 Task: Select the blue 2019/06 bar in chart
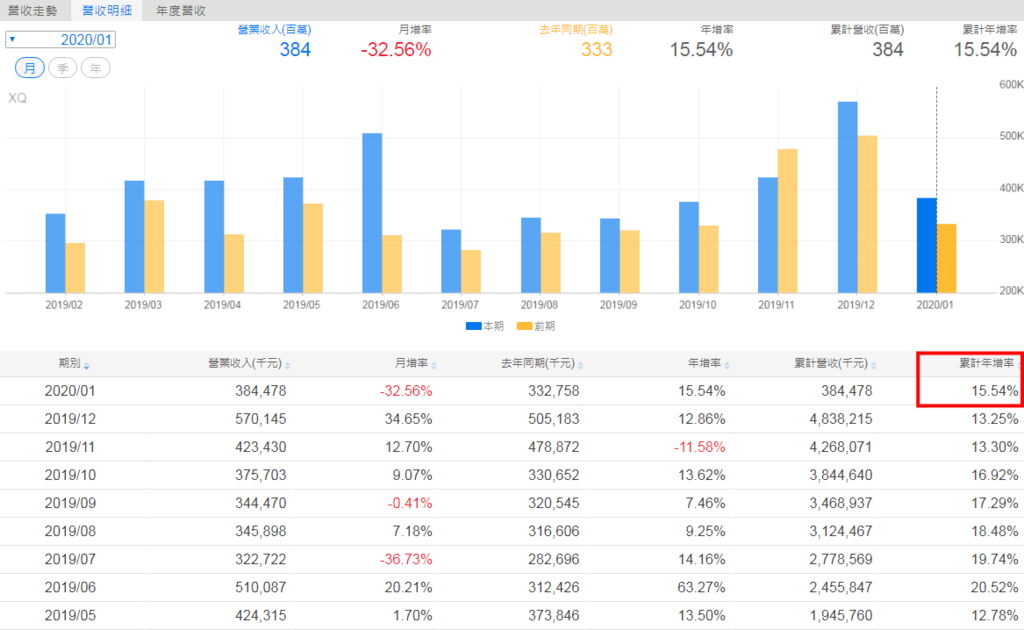pyautogui.click(x=372, y=213)
